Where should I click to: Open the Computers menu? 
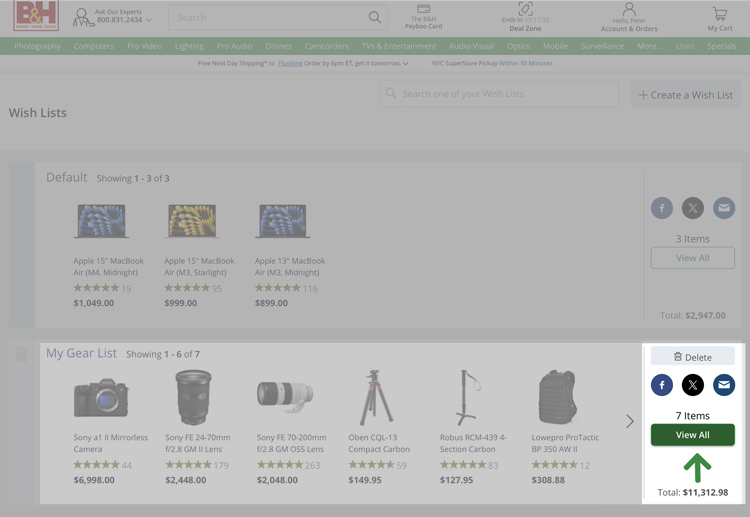tap(94, 46)
